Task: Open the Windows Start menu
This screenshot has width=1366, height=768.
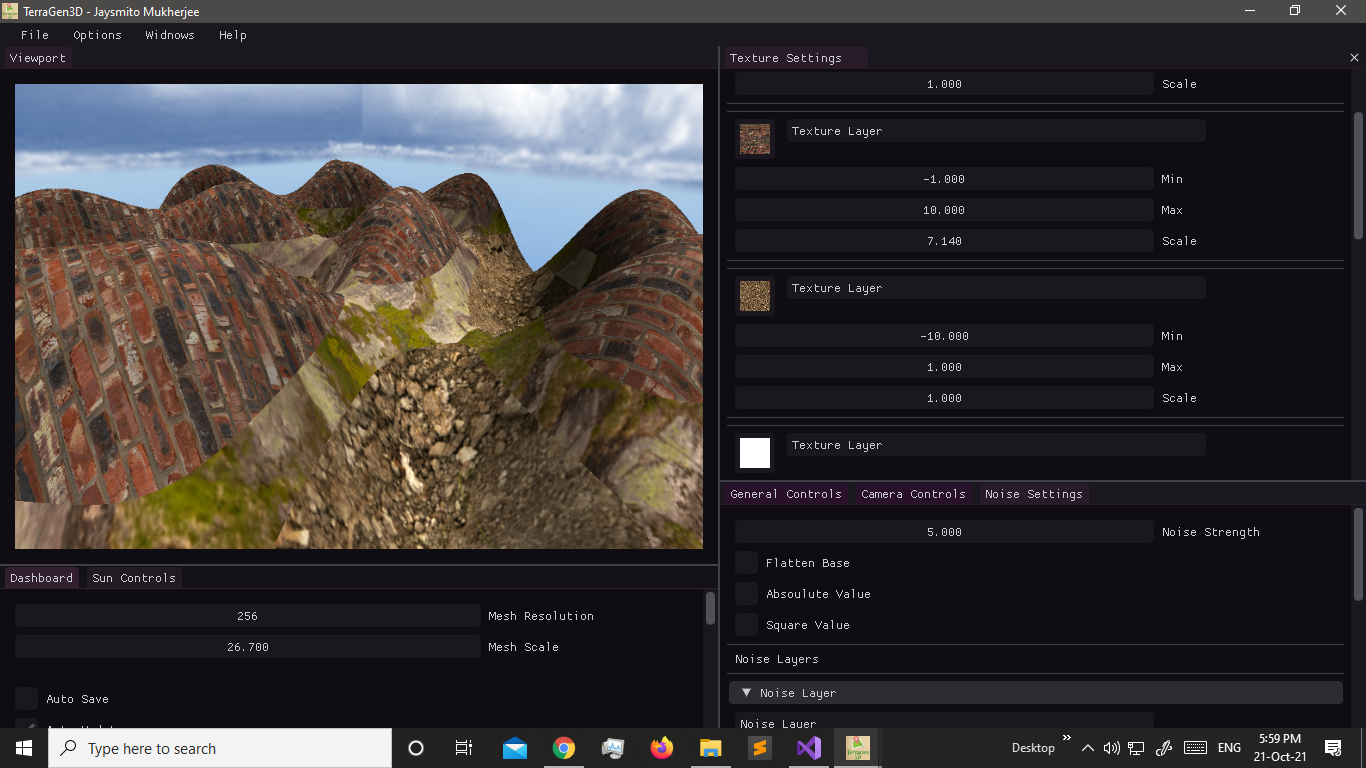Action: click(24, 748)
